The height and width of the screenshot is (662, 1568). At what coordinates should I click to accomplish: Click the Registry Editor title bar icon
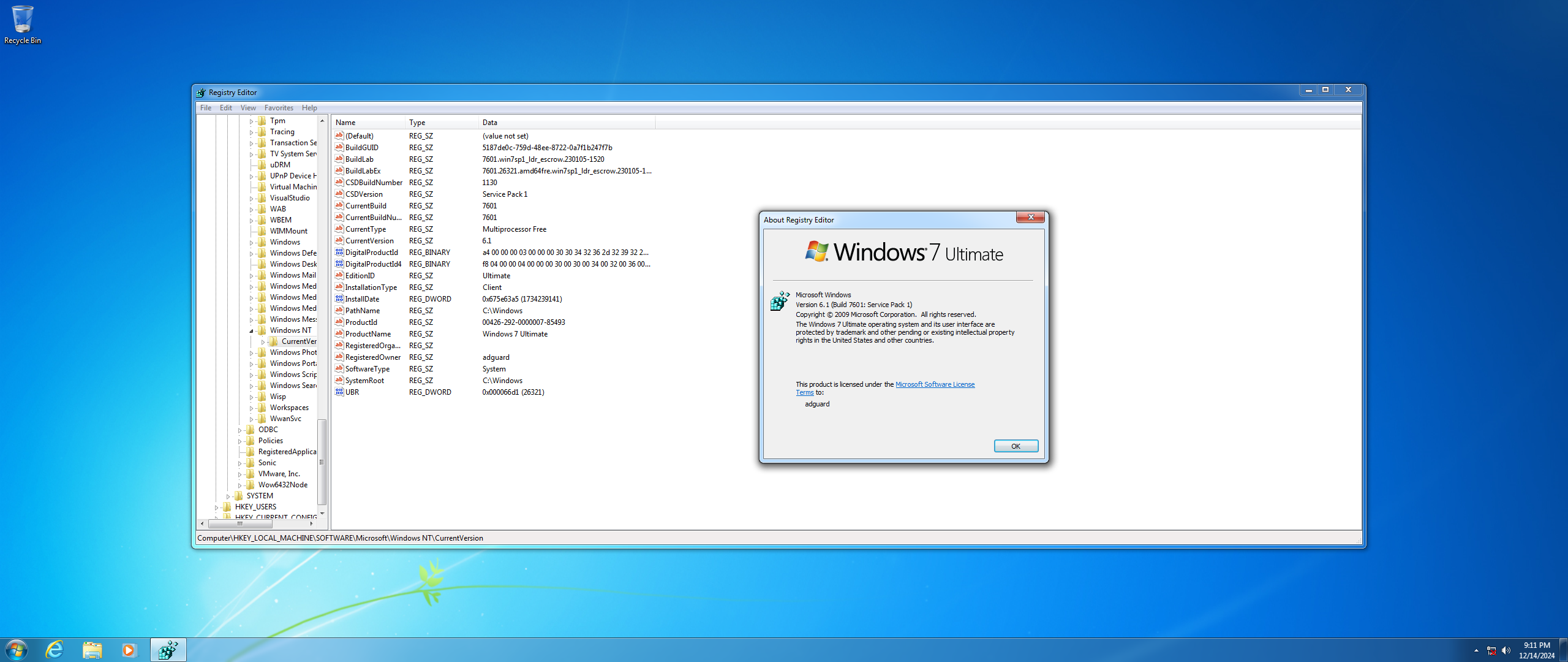[x=201, y=93]
